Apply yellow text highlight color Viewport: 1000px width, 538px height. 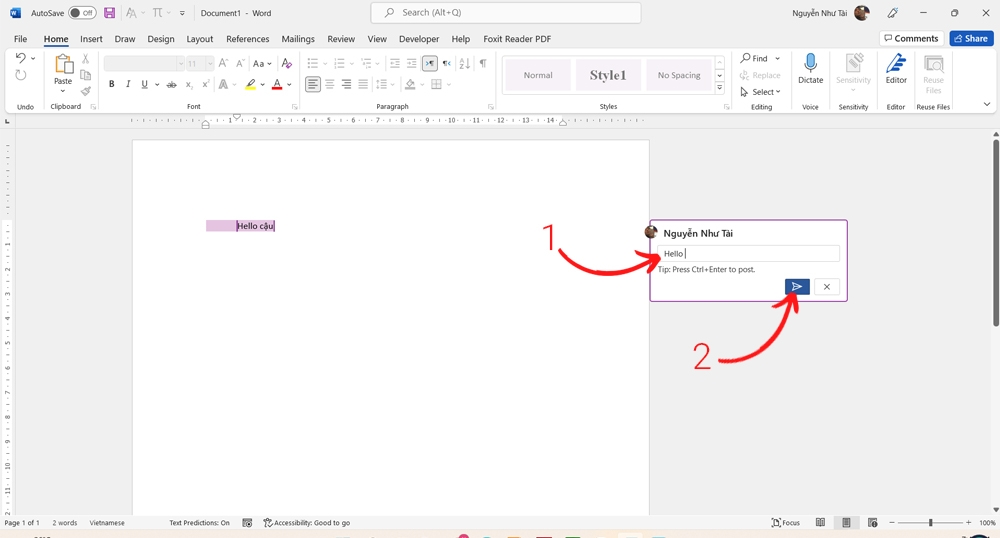[251, 84]
